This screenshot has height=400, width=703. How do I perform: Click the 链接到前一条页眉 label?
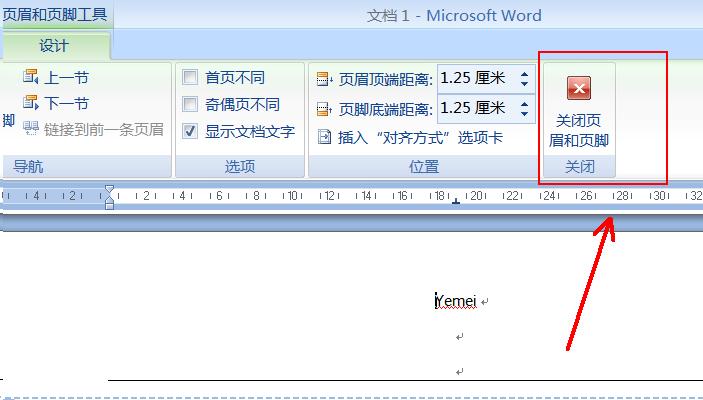[104, 130]
